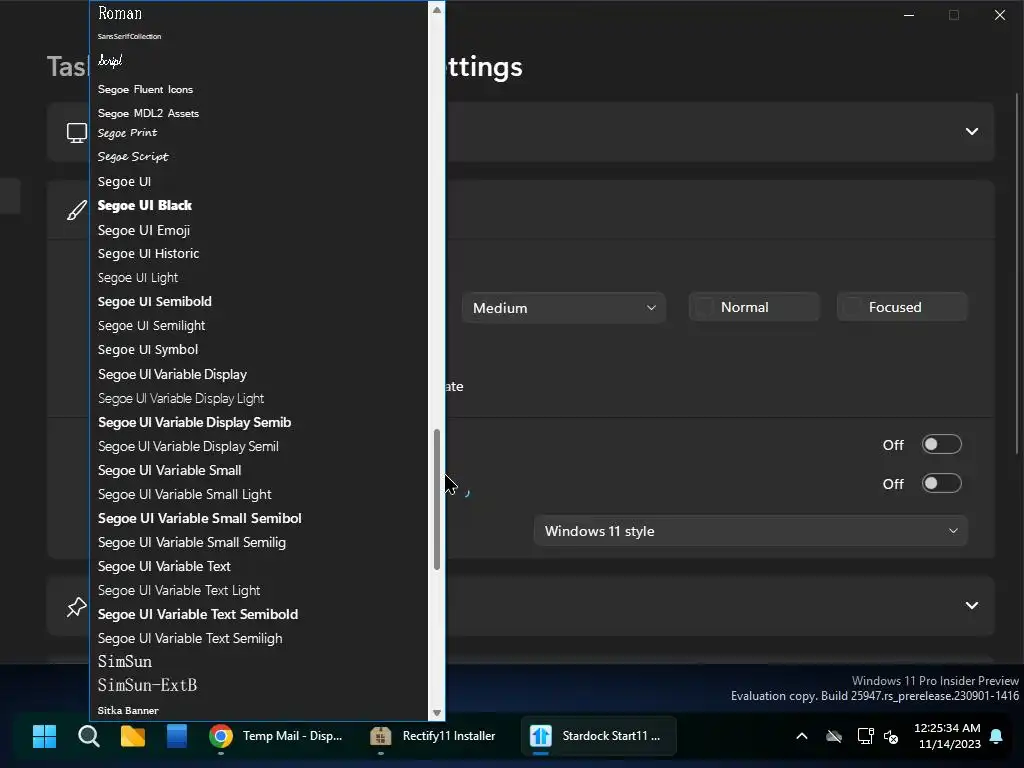This screenshot has height=768, width=1024.
Task: Pick the Script font entry
Action: point(259,61)
